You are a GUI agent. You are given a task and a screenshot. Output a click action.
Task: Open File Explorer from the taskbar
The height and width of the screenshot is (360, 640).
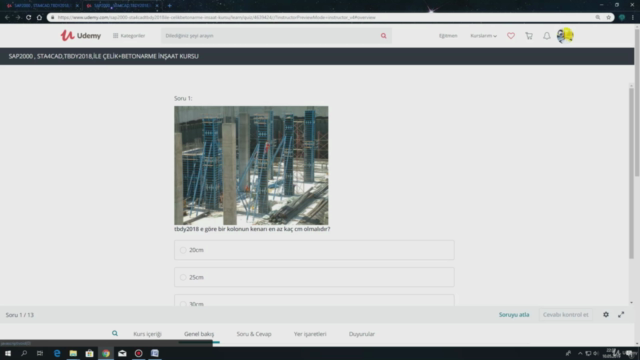tap(73, 353)
